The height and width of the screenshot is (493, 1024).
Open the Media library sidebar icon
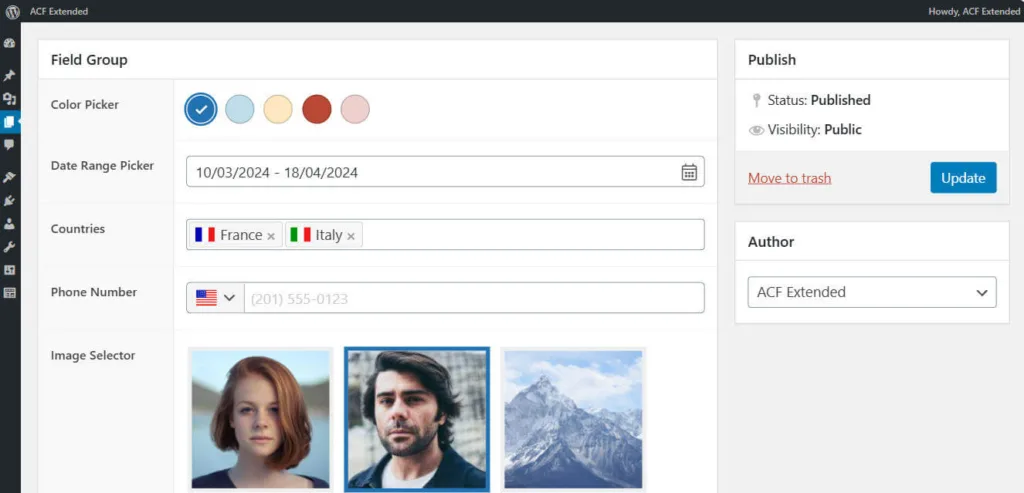pos(9,99)
